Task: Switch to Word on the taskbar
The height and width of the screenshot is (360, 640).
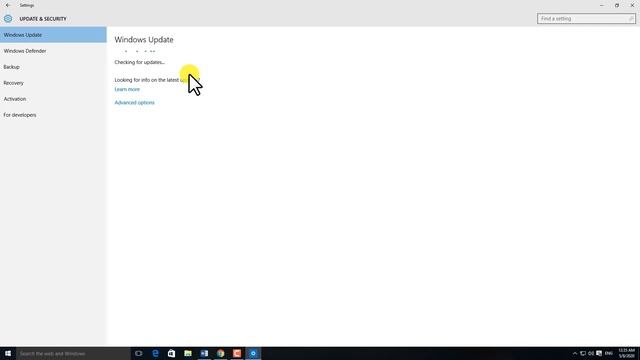Action: 204,353
